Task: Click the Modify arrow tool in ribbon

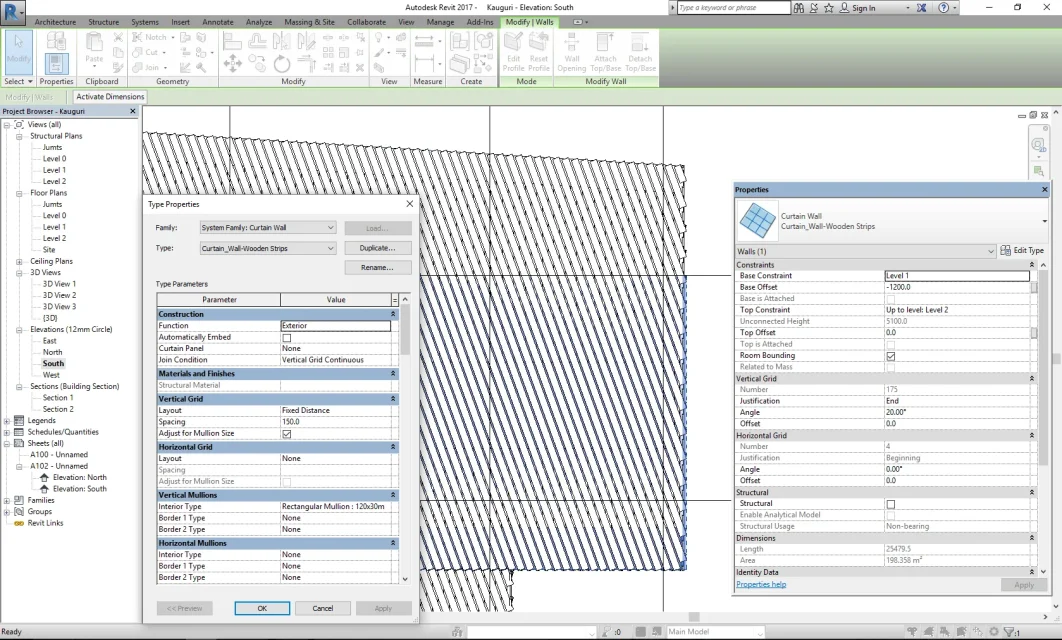Action: click(x=18, y=51)
